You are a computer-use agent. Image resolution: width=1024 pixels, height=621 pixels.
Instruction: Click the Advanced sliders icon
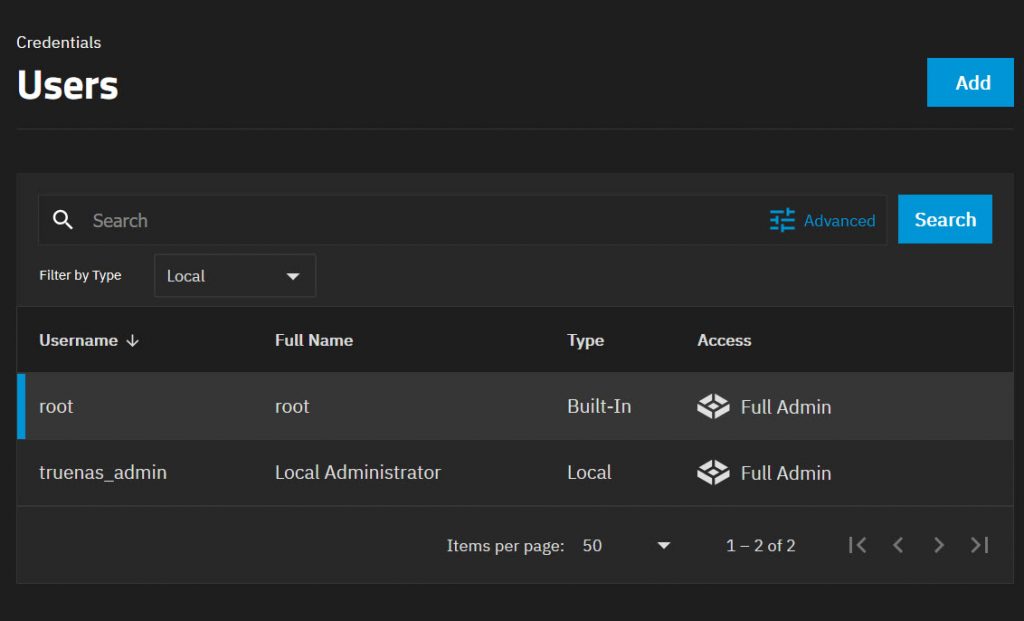click(782, 220)
